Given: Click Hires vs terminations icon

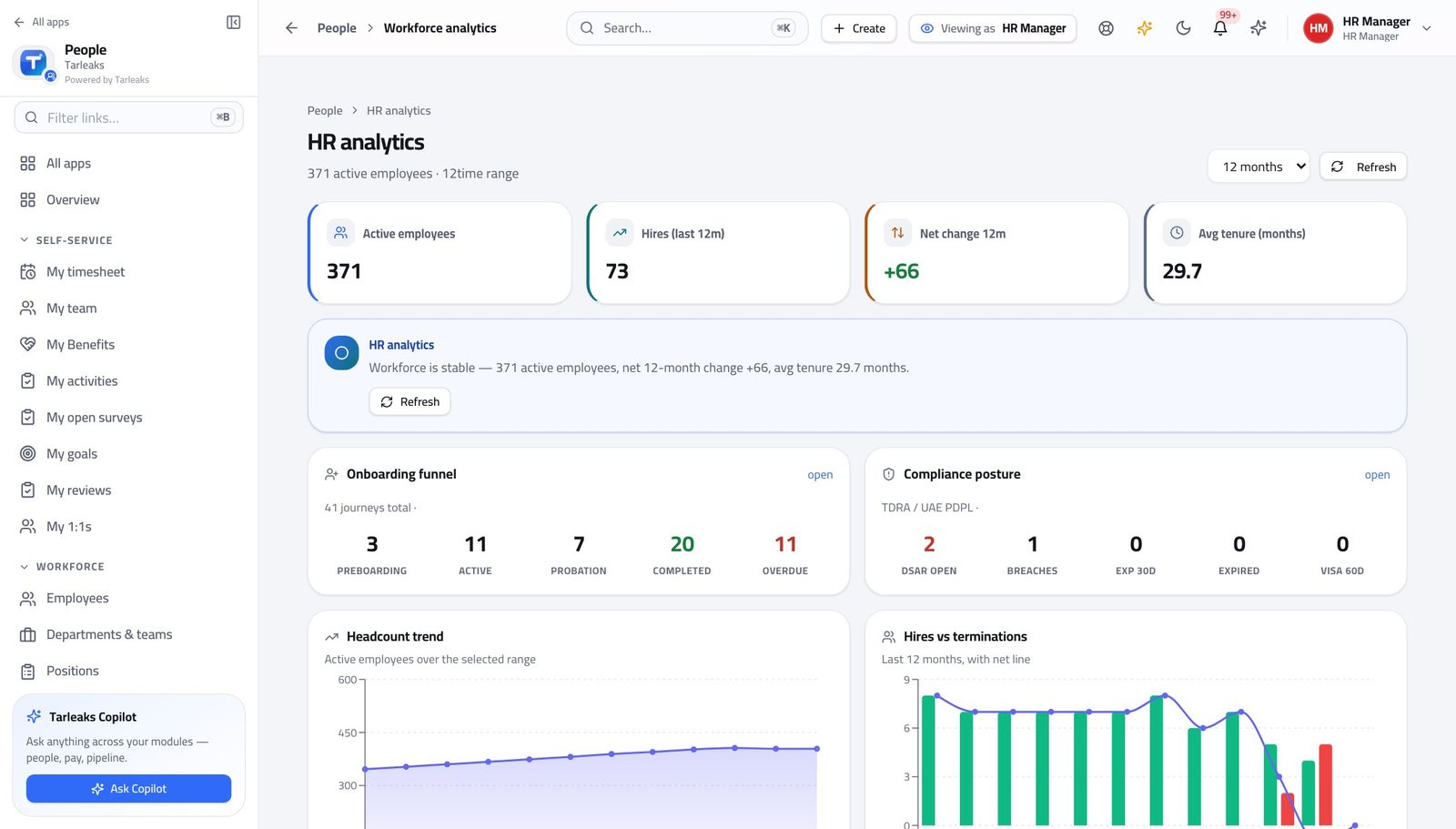Looking at the screenshot, I should (888, 636).
